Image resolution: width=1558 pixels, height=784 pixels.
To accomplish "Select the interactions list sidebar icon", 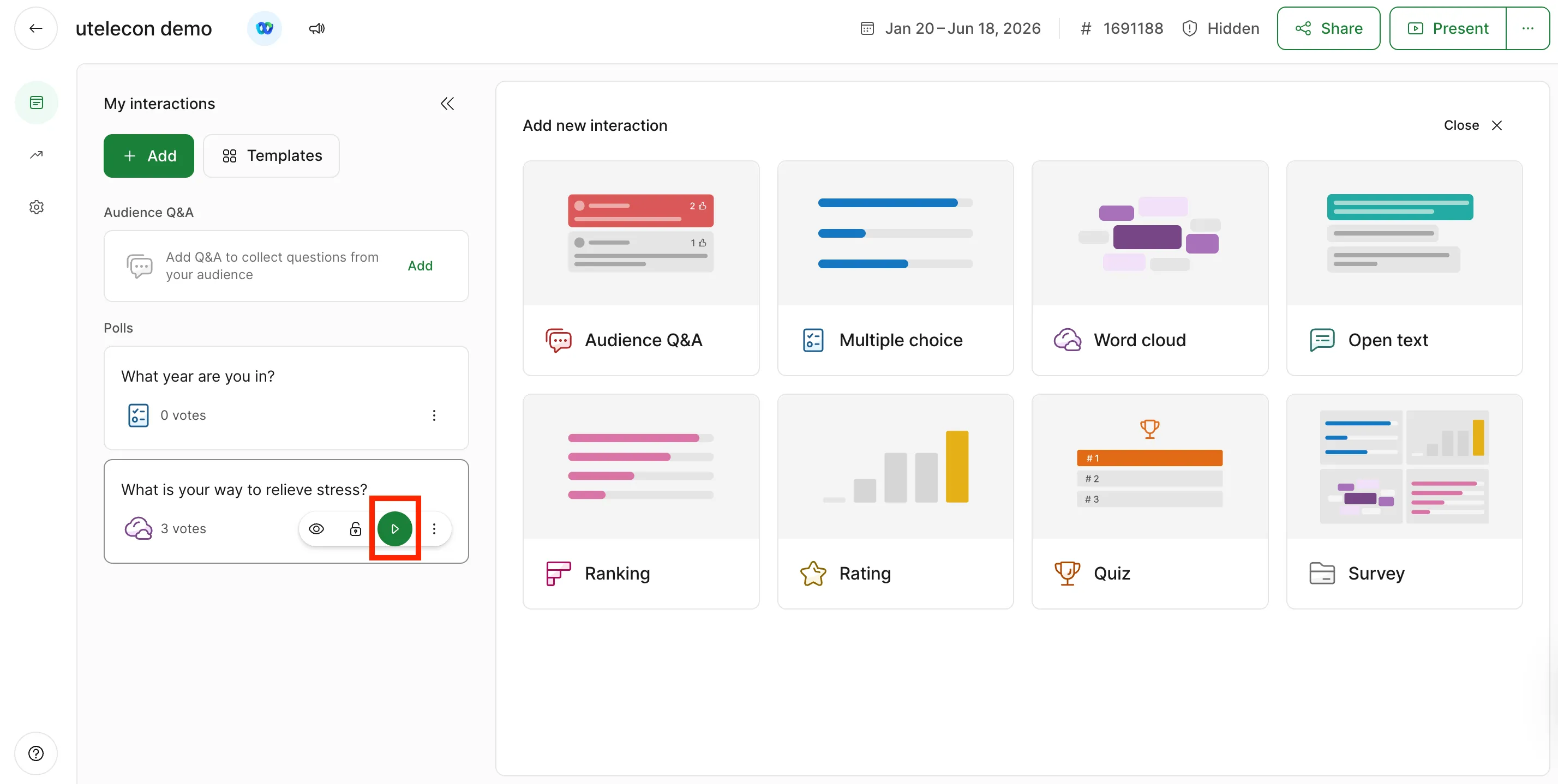I will pyautogui.click(x=37, y=102).
